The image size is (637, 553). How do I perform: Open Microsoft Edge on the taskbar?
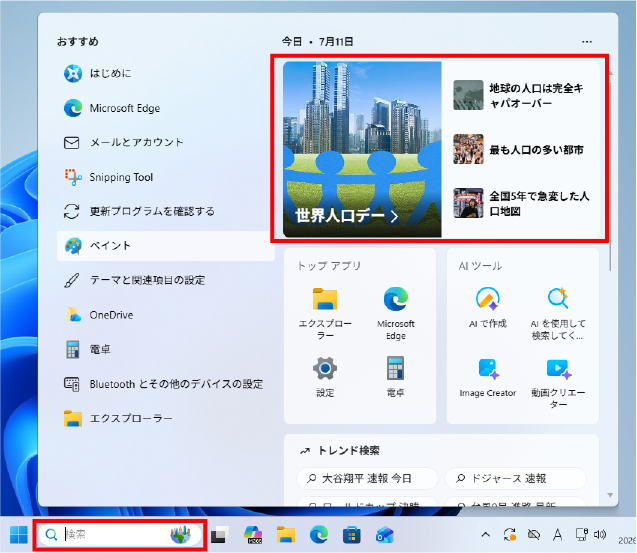[319, 535]
